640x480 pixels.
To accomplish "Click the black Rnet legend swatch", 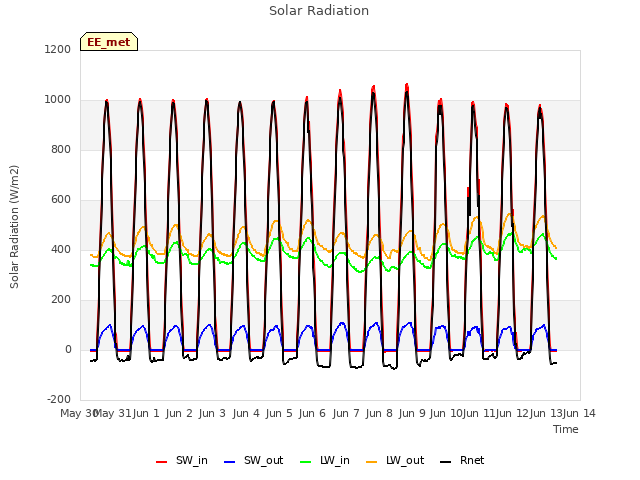I will [446, 462].
